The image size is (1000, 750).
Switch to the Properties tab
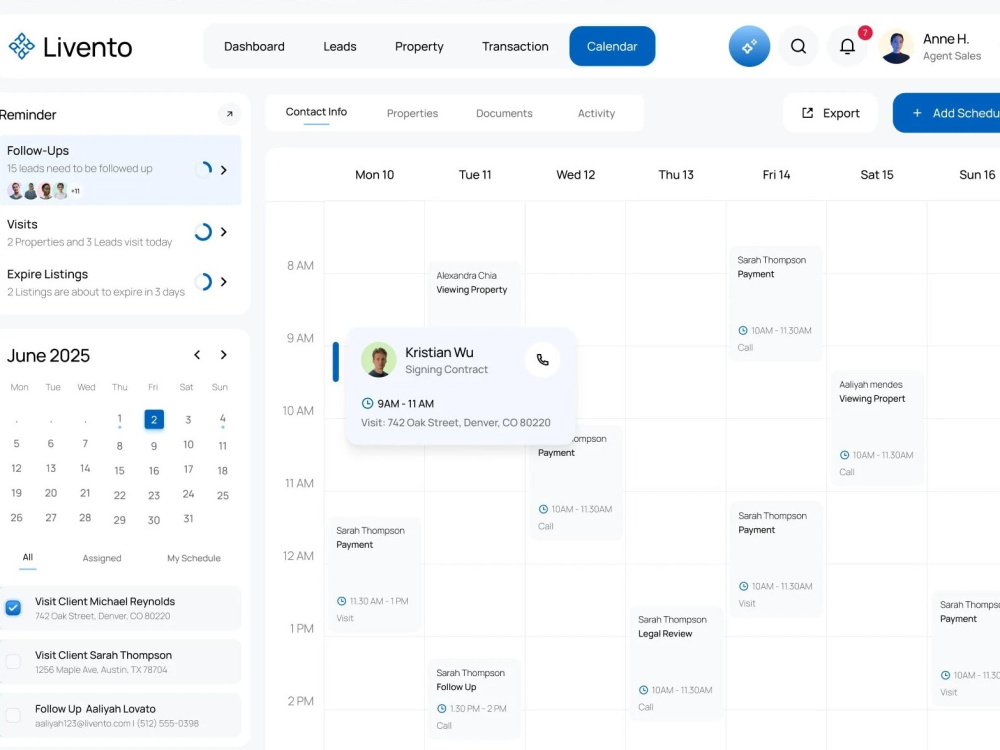413,114
